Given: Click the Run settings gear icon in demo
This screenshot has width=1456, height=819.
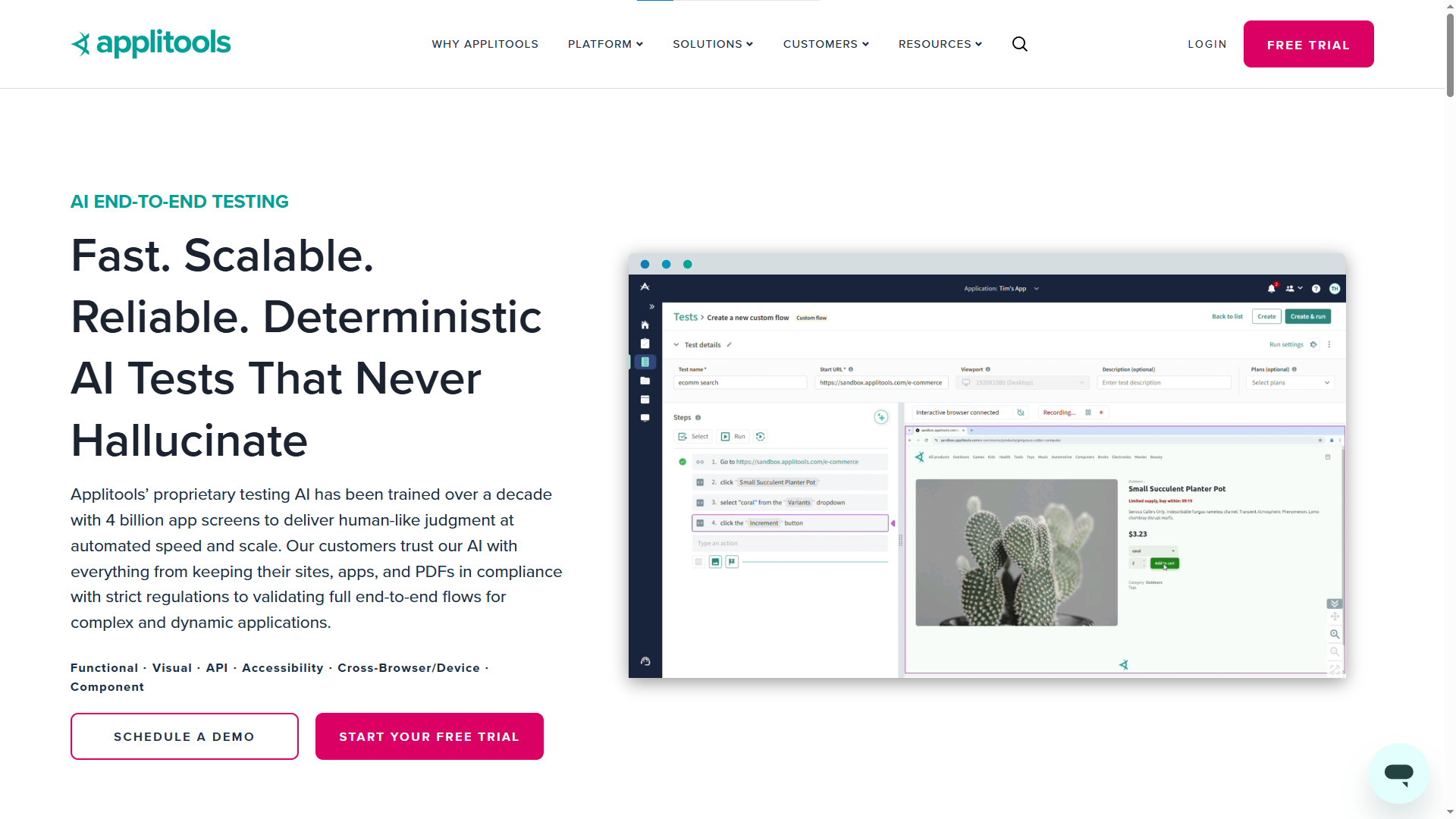Looking at the screenshot, I should pos(1314,344).
